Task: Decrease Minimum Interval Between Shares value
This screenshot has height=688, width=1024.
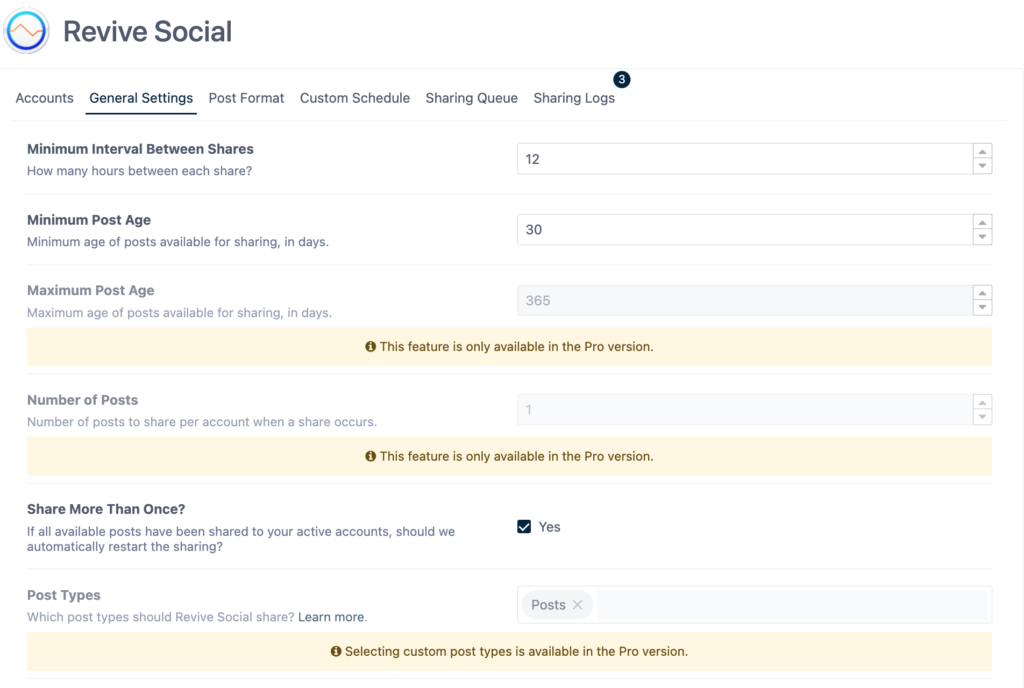Action: 982,166
